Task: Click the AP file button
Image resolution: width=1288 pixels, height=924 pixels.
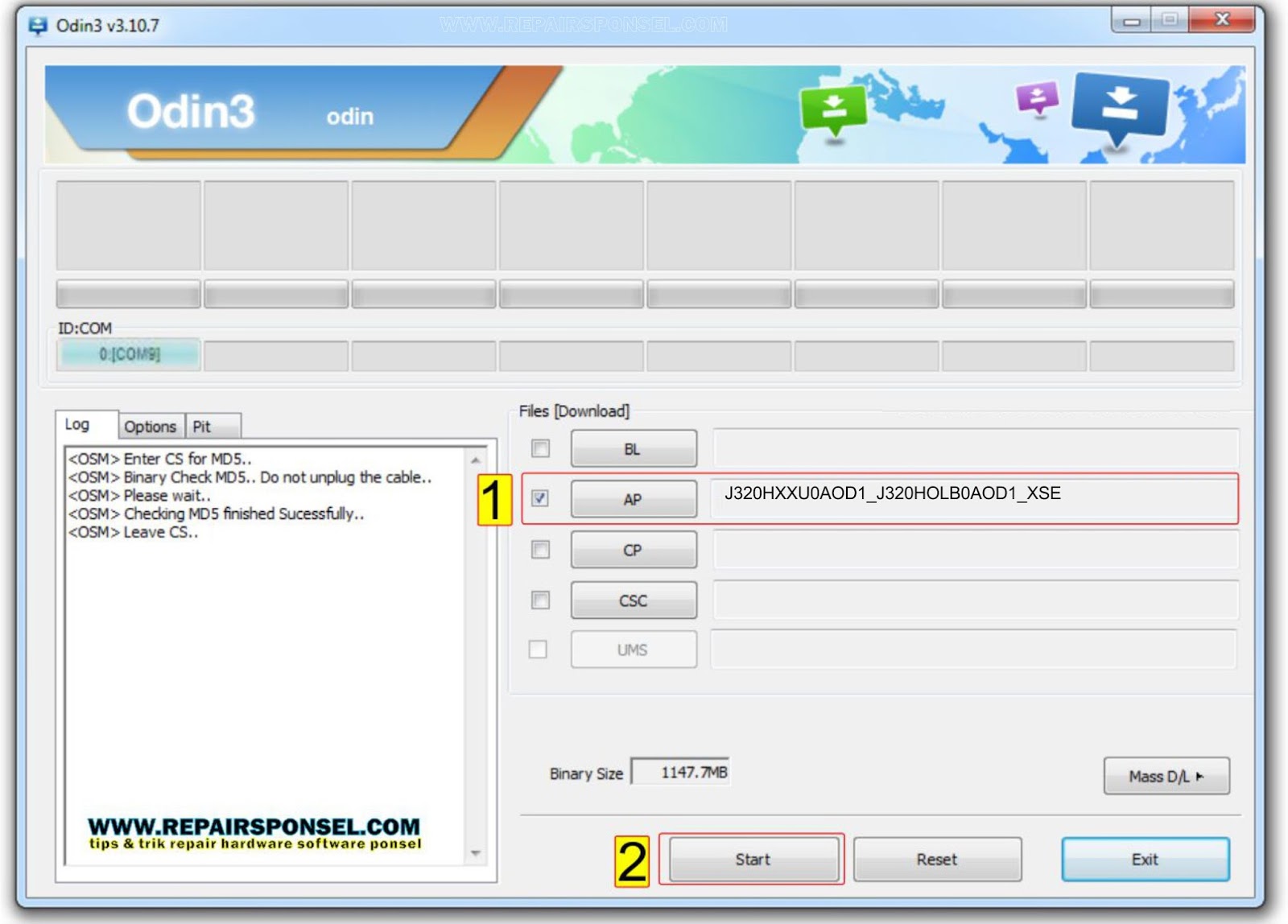Action: pyautogui.click(x=634, y=499)
